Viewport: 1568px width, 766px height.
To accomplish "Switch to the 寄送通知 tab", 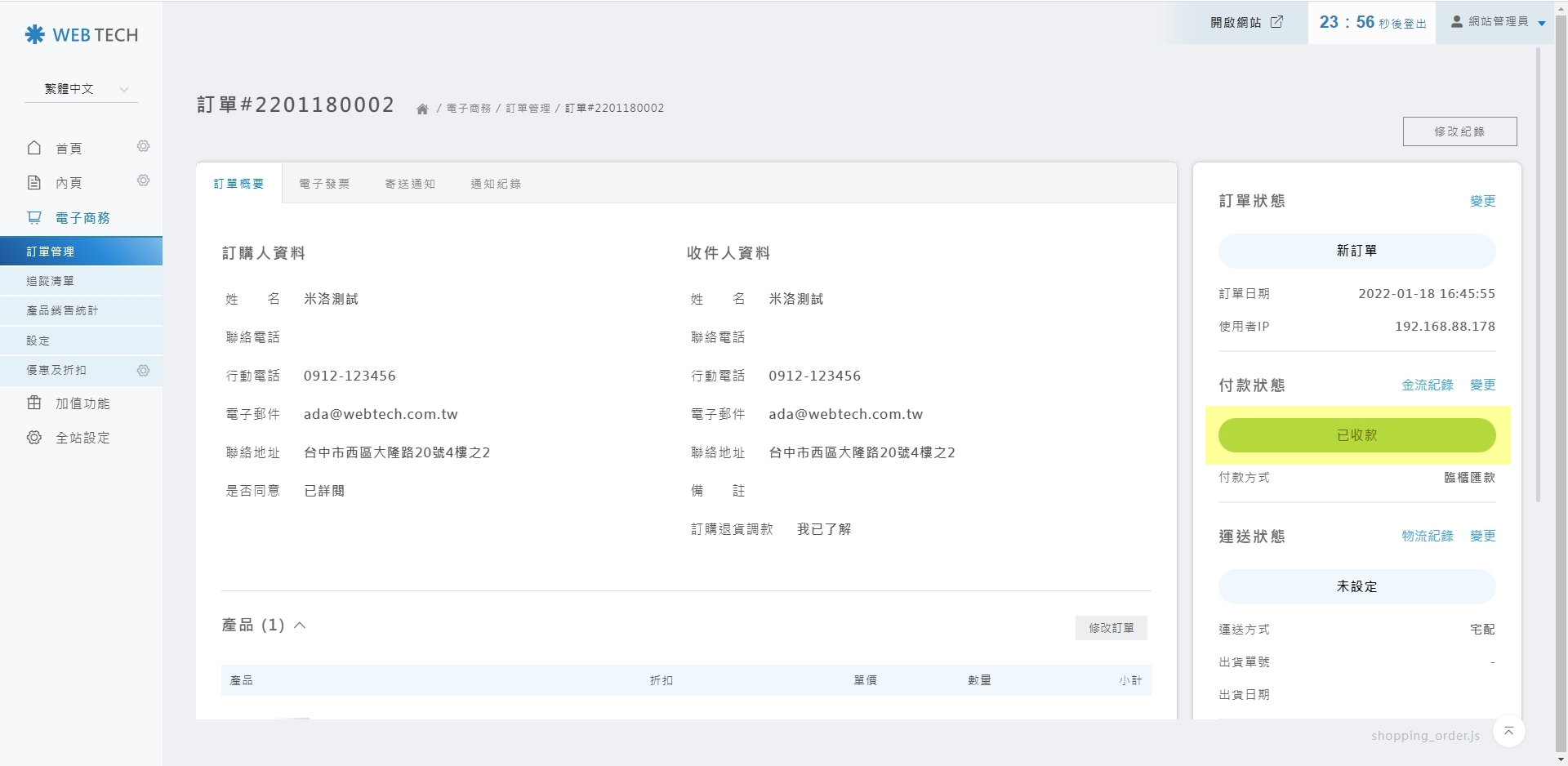I will point(410,184).
